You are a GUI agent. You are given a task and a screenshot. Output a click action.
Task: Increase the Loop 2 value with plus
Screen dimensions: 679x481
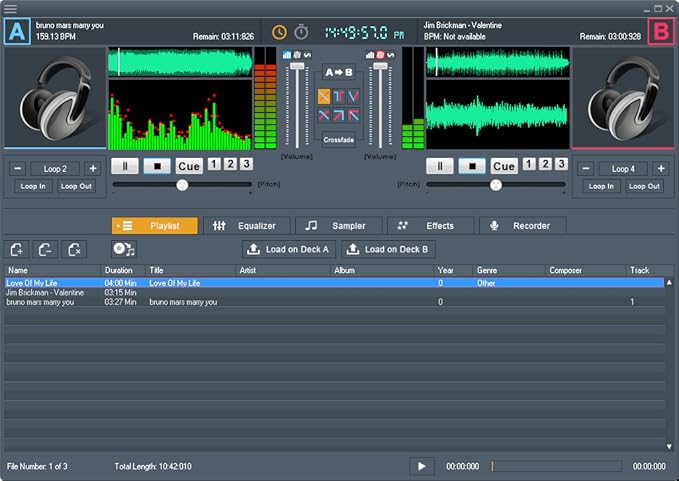click(x=92, y=168)
